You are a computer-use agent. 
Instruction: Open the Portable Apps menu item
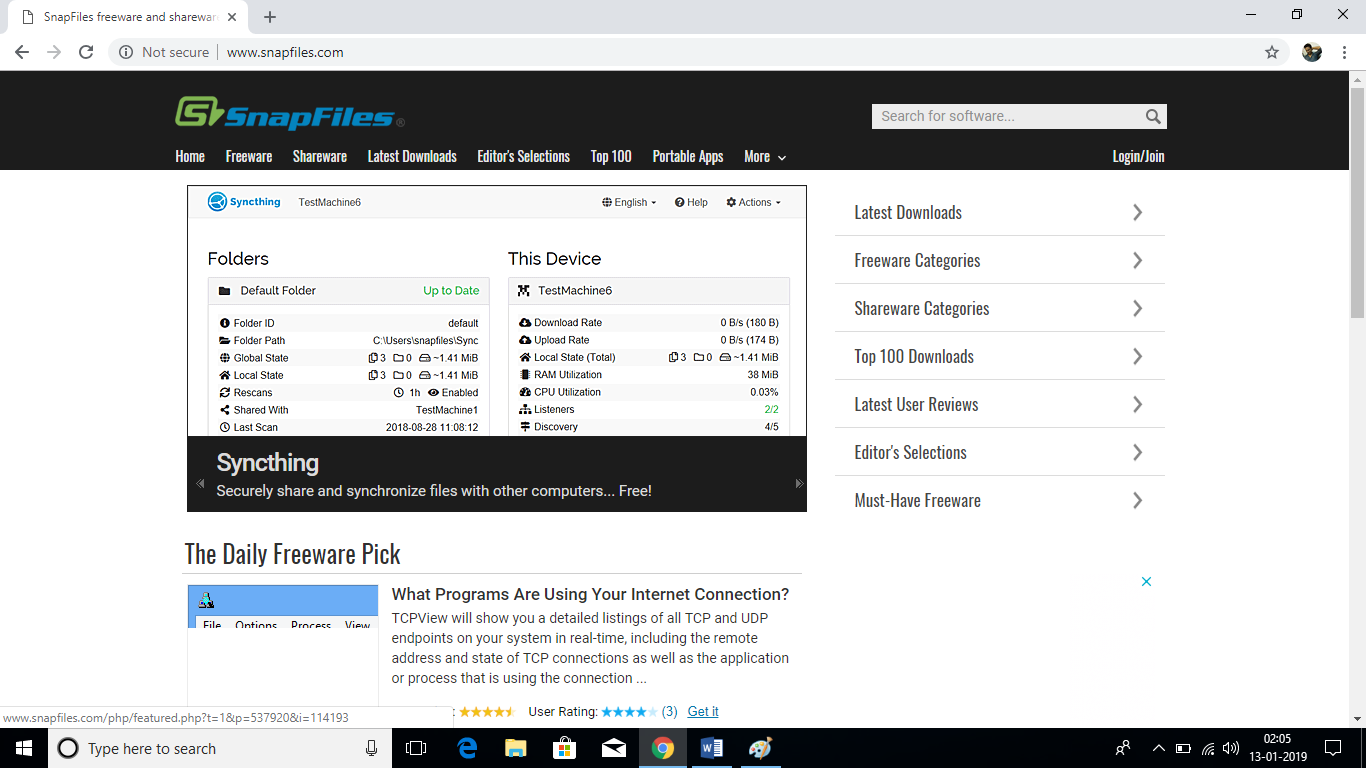[x=687, y=157]
